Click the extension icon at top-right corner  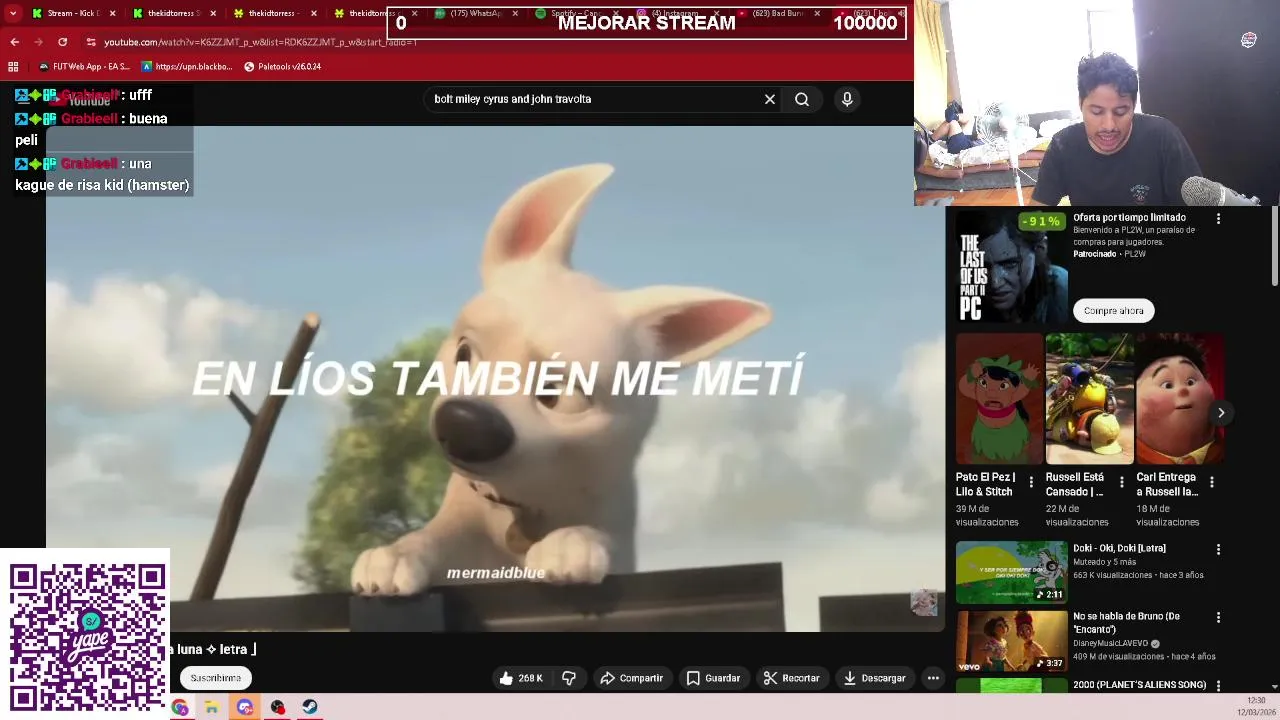pos(1249,40)
